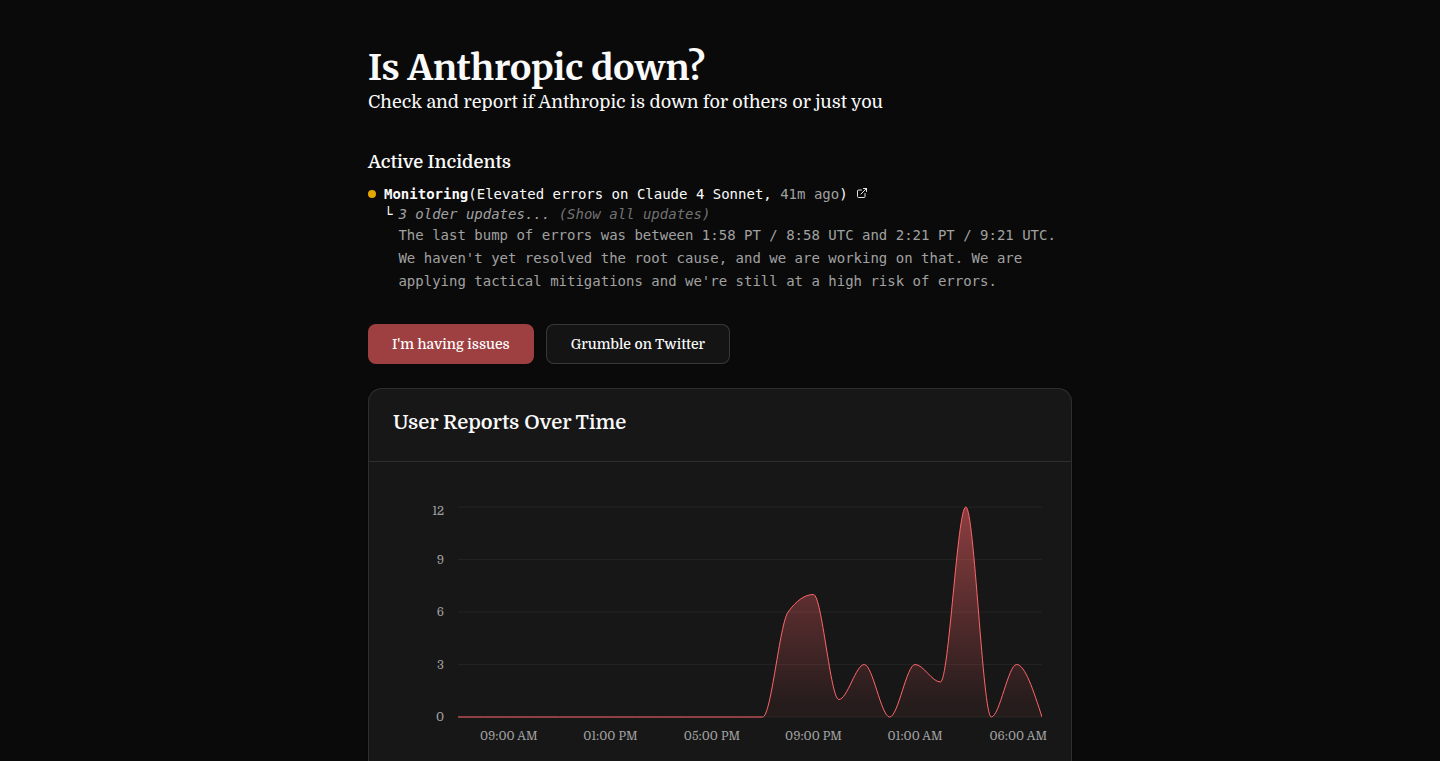This screenshot has width=1440, height=761.
Task: Click the Grumble on Twitter button
Action: 638,344
